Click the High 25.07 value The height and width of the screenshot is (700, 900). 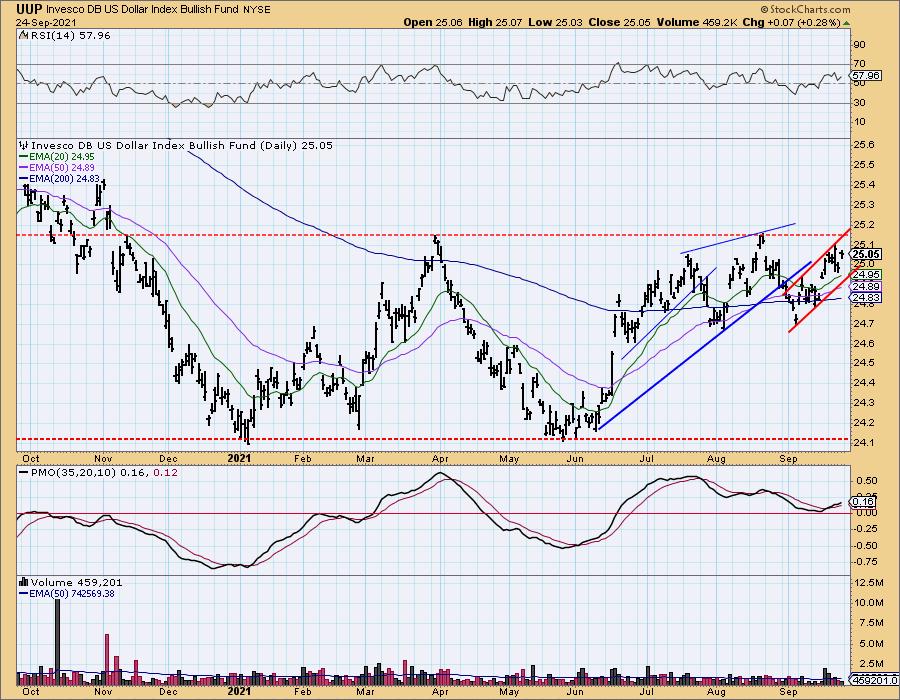tap(495, 22)
